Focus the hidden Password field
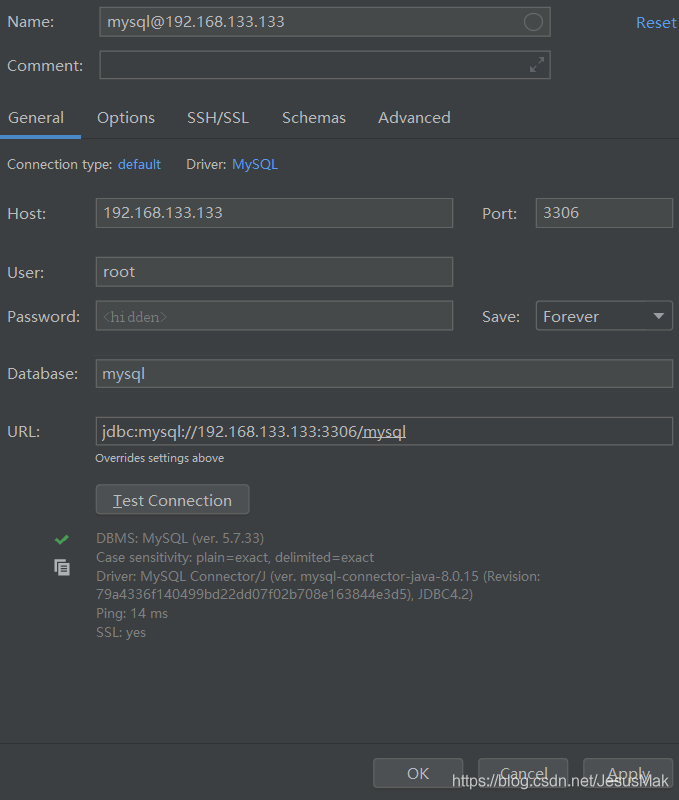The height and width of the screenshot is (800, 679). click(x=274, y=316)
